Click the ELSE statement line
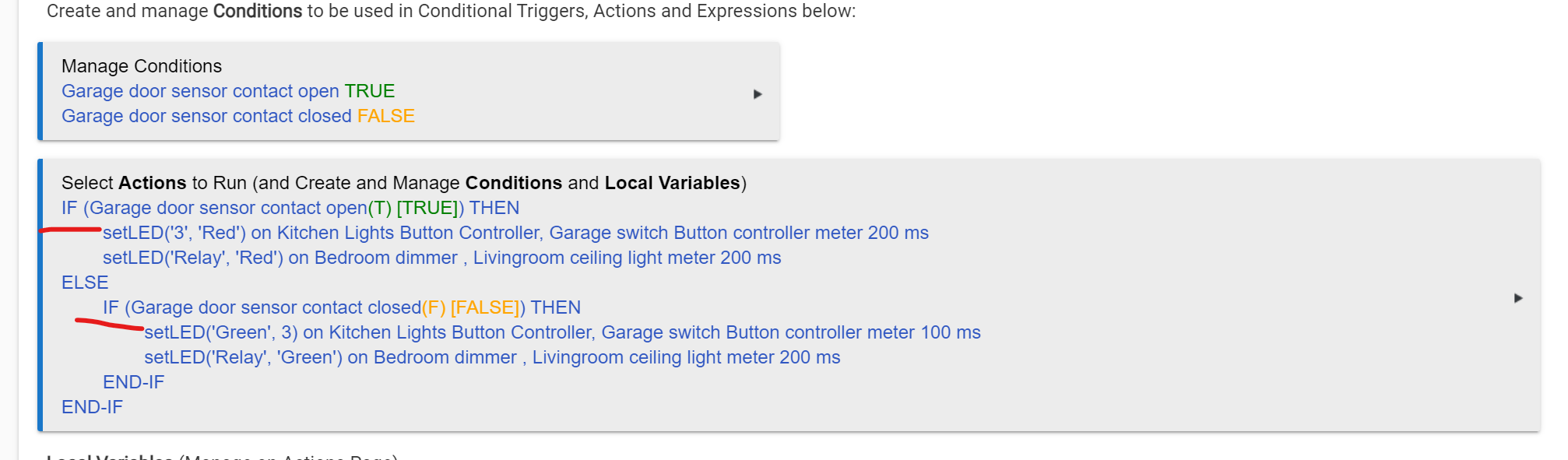Screen dimensions: 1568x460 pyautogui.click(x=85, y=283)
